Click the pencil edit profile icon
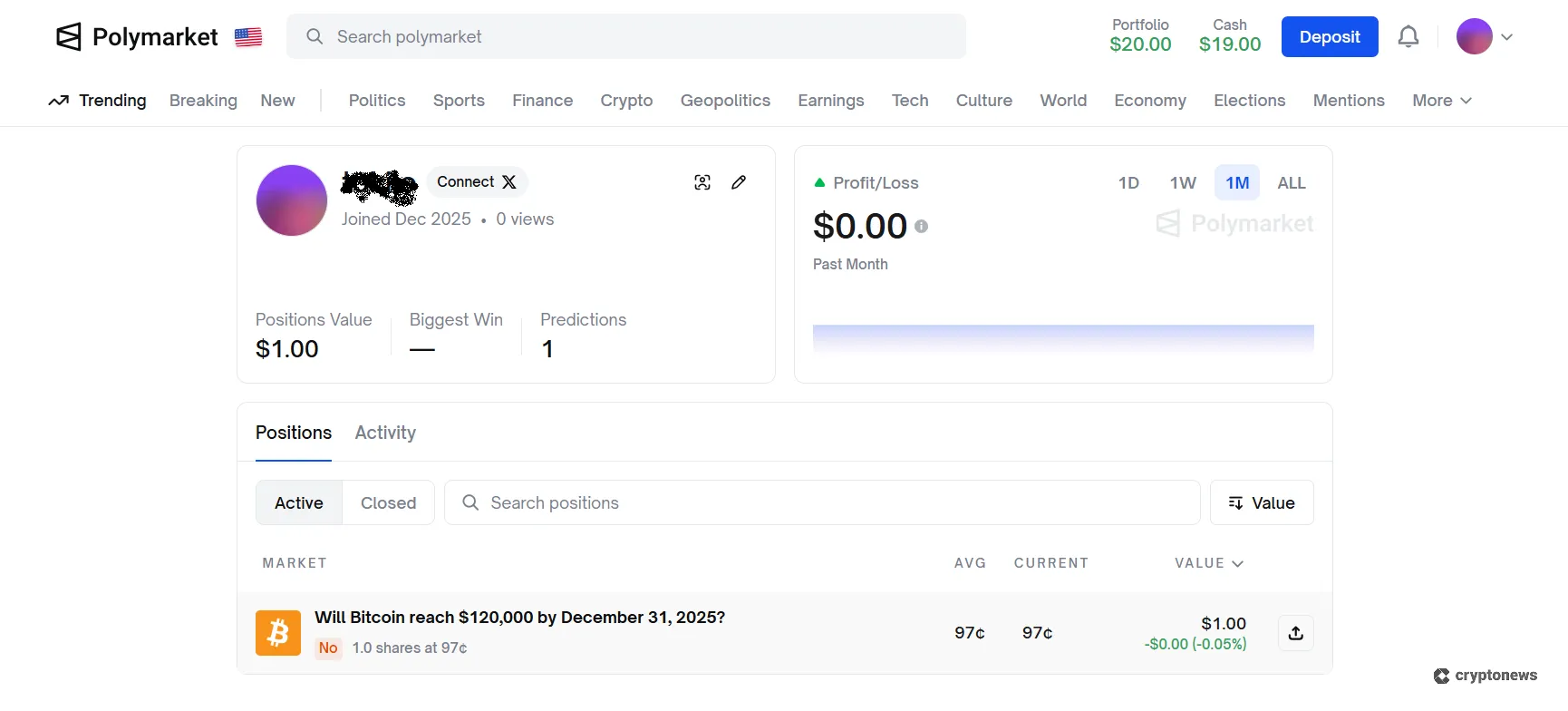Image resolution: width=1568 pixels, height=711 pixels. click(x=739, y=182)
